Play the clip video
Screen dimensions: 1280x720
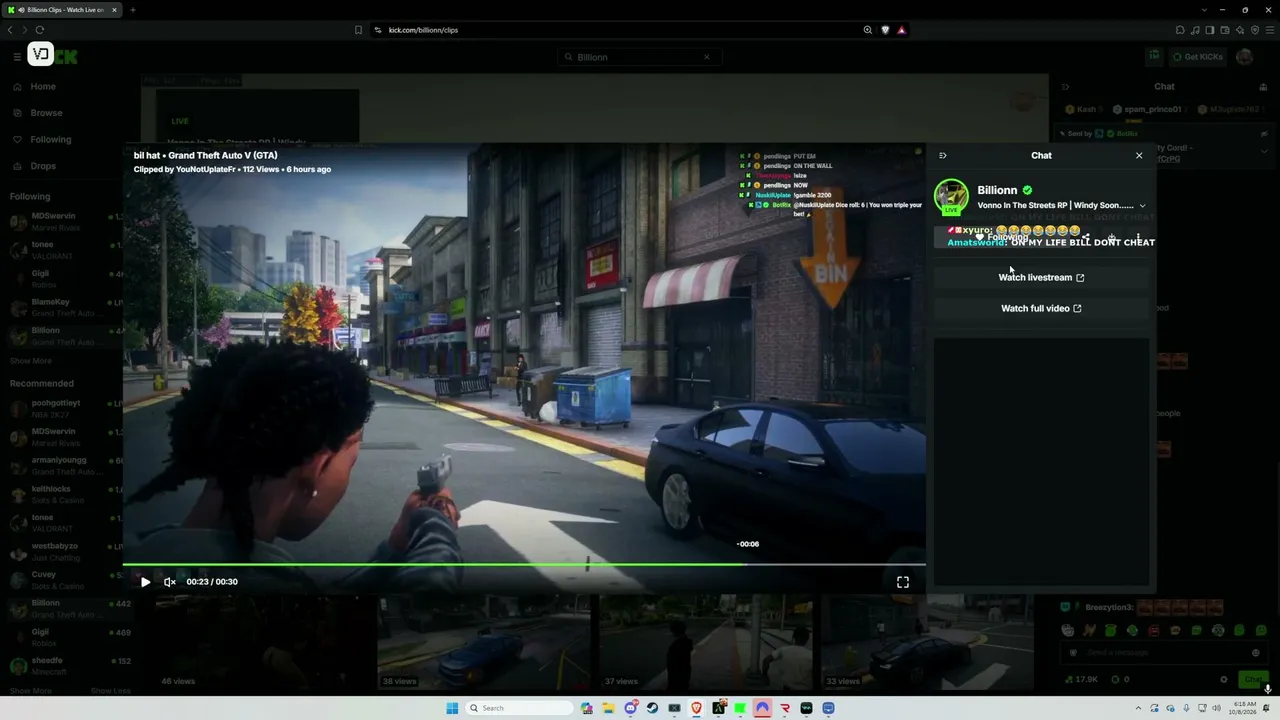(x=145, y=582)
